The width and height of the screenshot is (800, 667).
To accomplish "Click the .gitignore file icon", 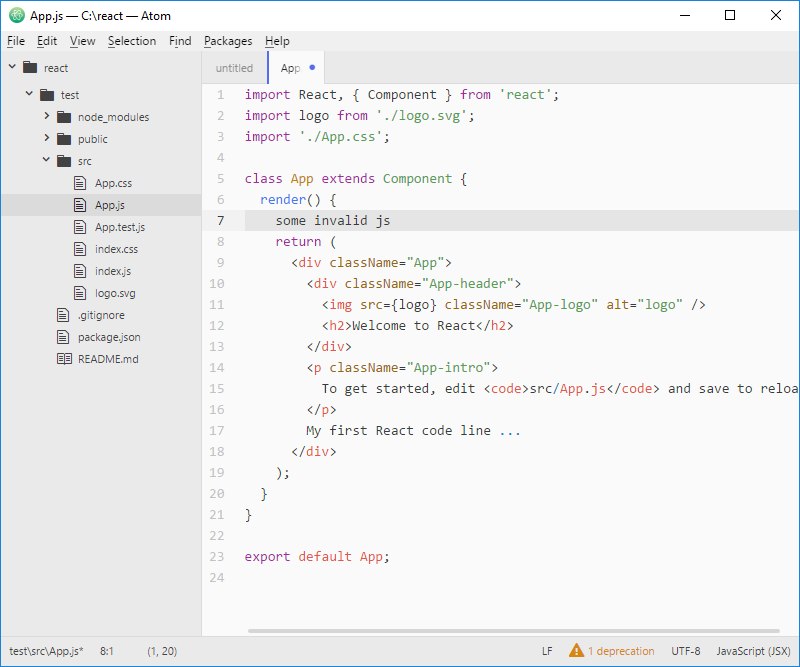I will (64, 315).
